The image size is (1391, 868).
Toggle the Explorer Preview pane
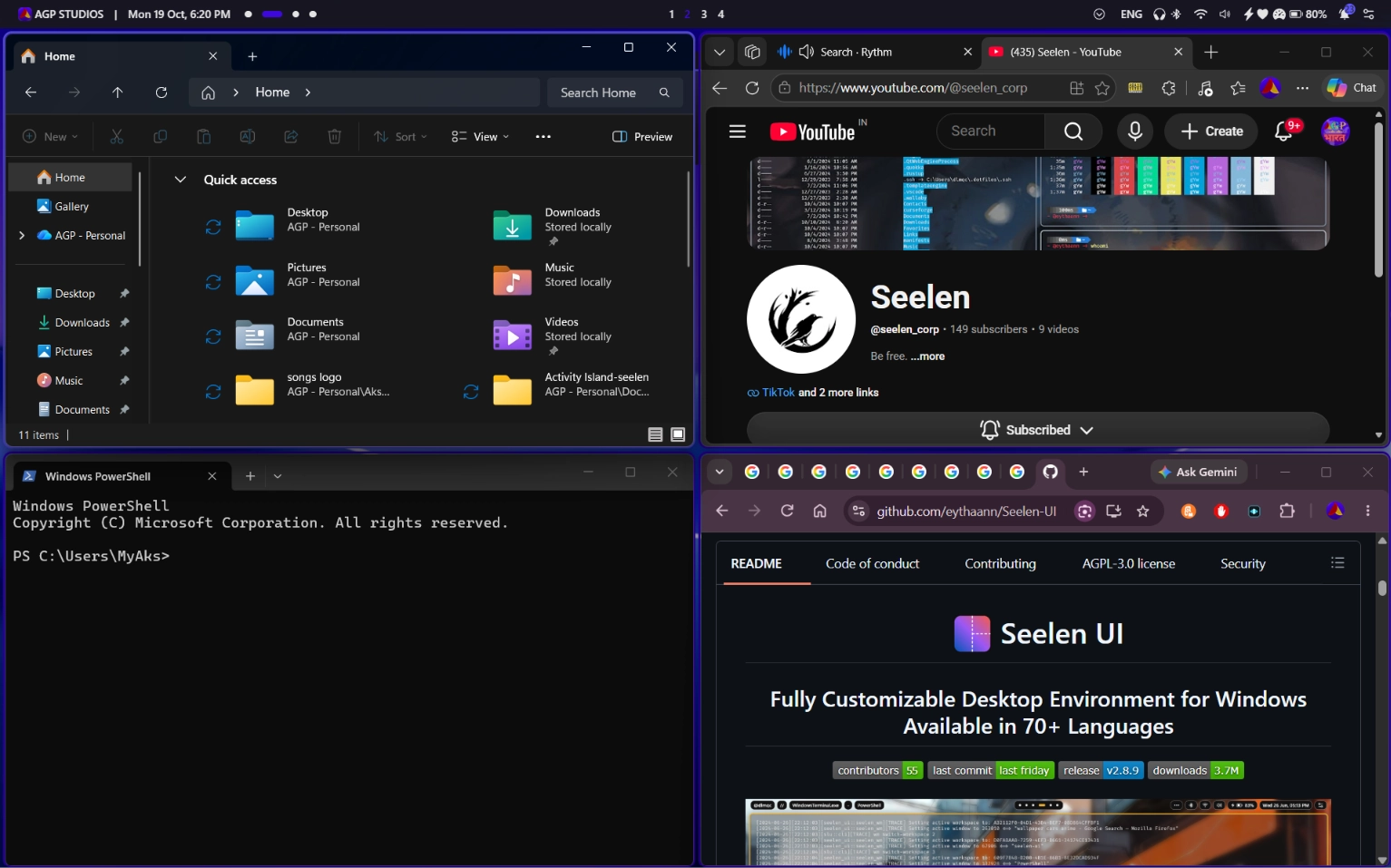(x=642, y=137)
